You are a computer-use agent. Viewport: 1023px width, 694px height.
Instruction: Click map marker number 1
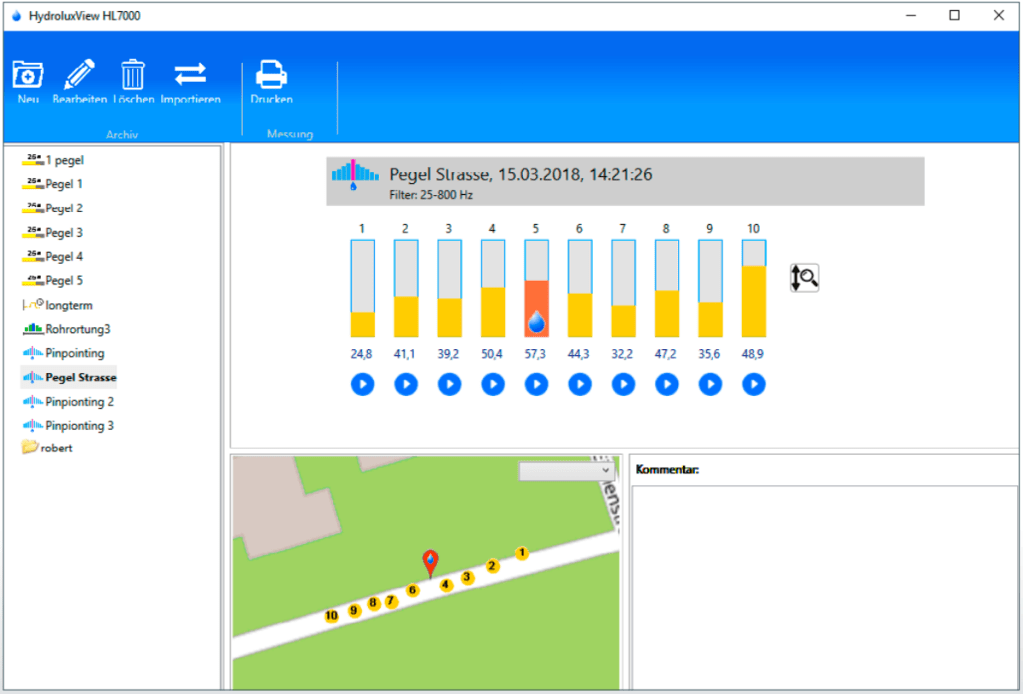tap(522, 552)
